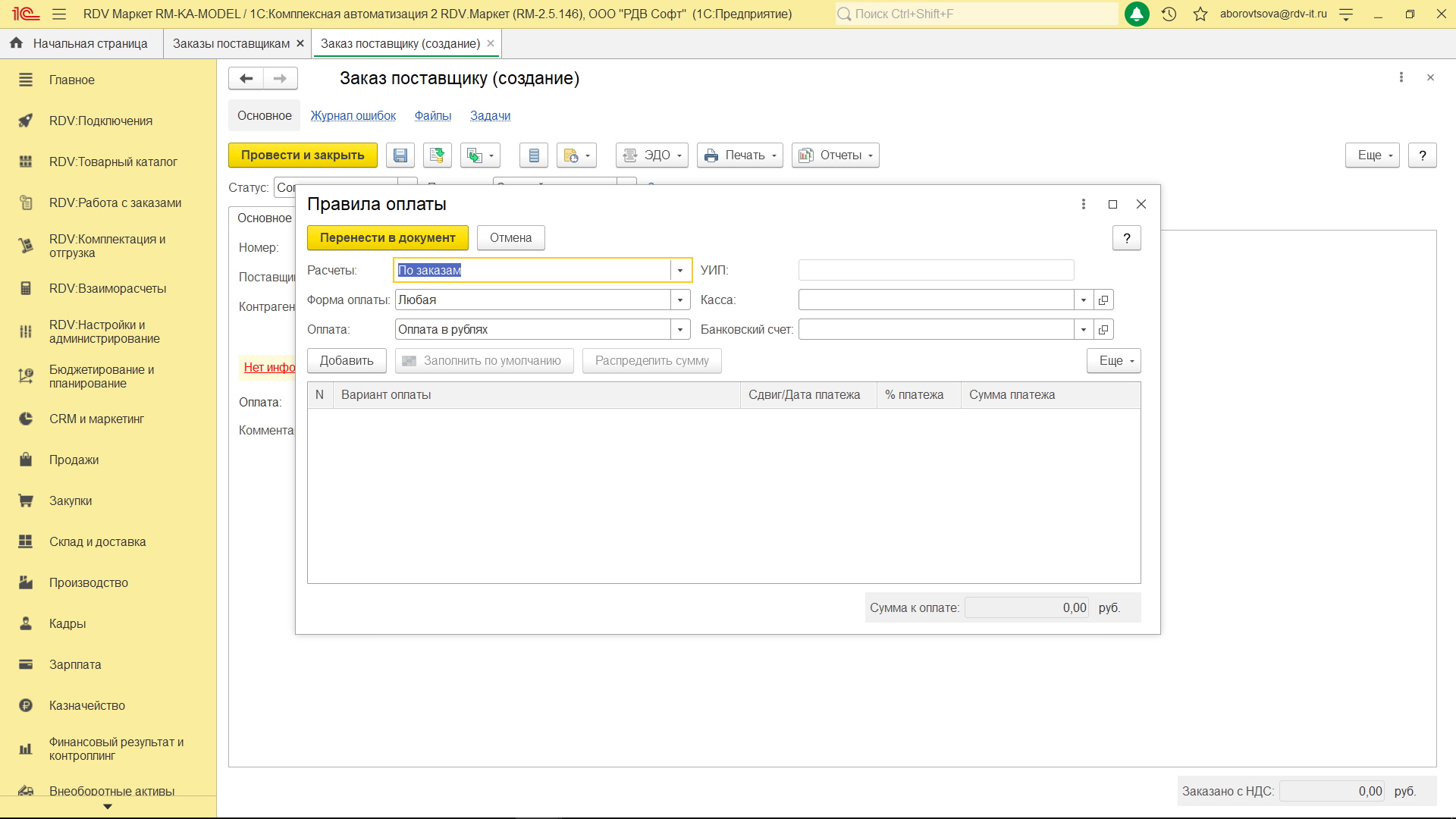Open the history clock icon
This screenshot has height=819, width=1456.
(1169, 14)
